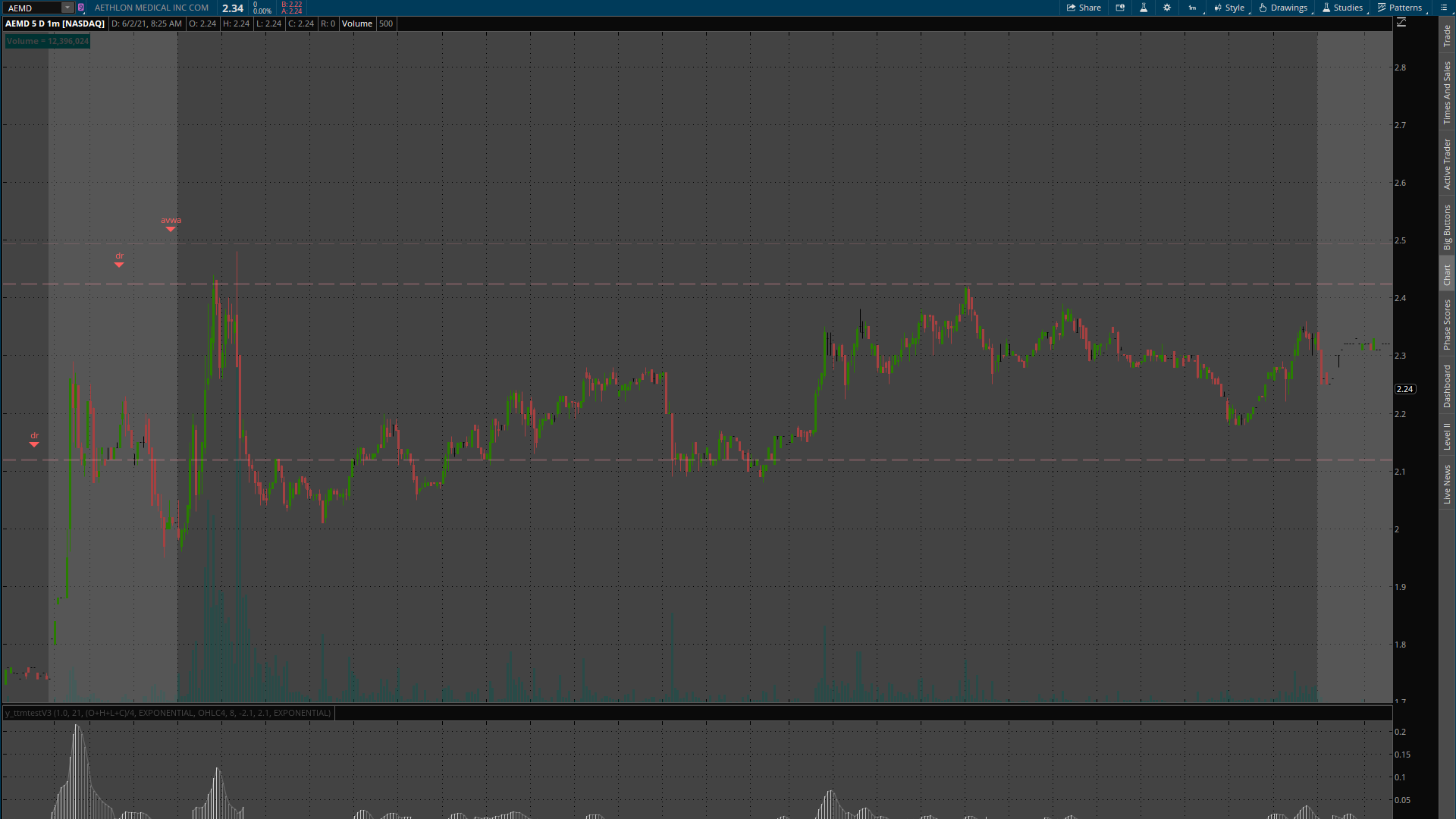Expand the AEMD symbol dropdown arrow

(67, 8)
